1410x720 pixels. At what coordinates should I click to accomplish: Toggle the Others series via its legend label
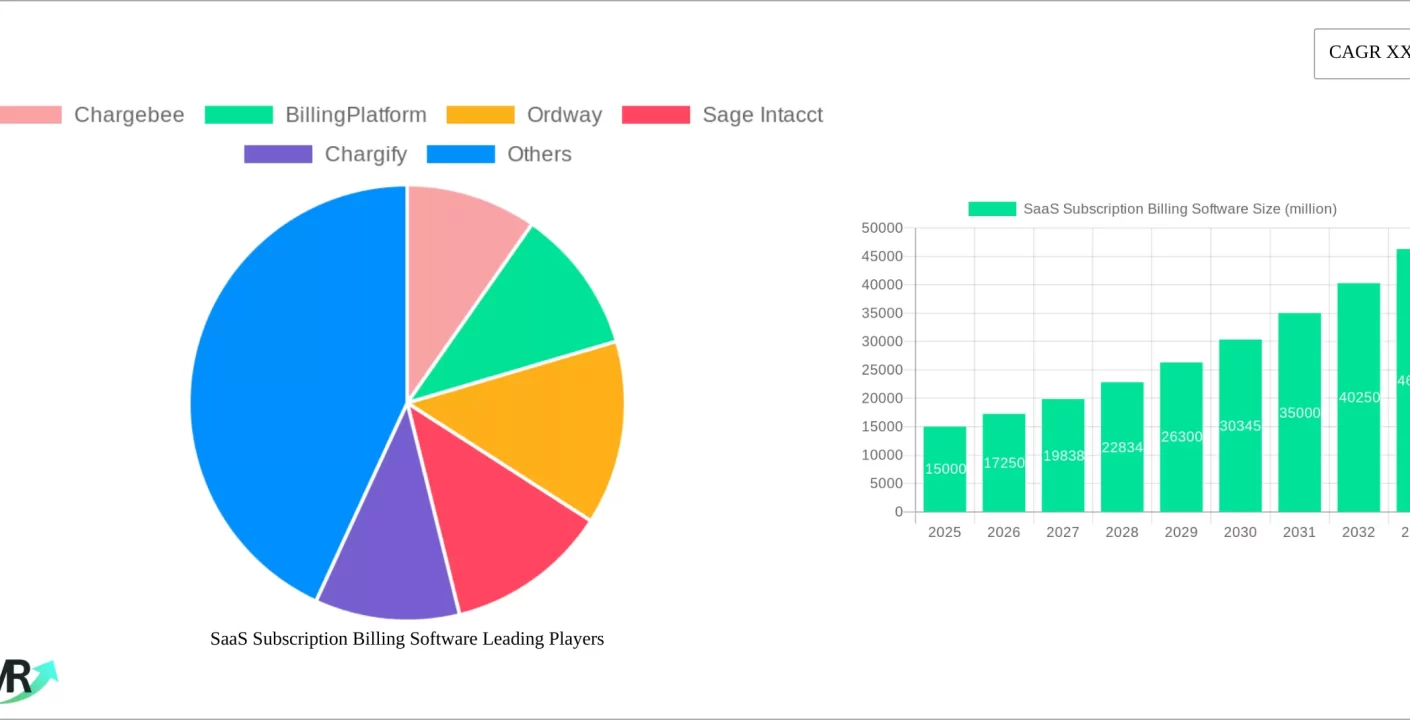pyautogui.click(x=539, y=154)
